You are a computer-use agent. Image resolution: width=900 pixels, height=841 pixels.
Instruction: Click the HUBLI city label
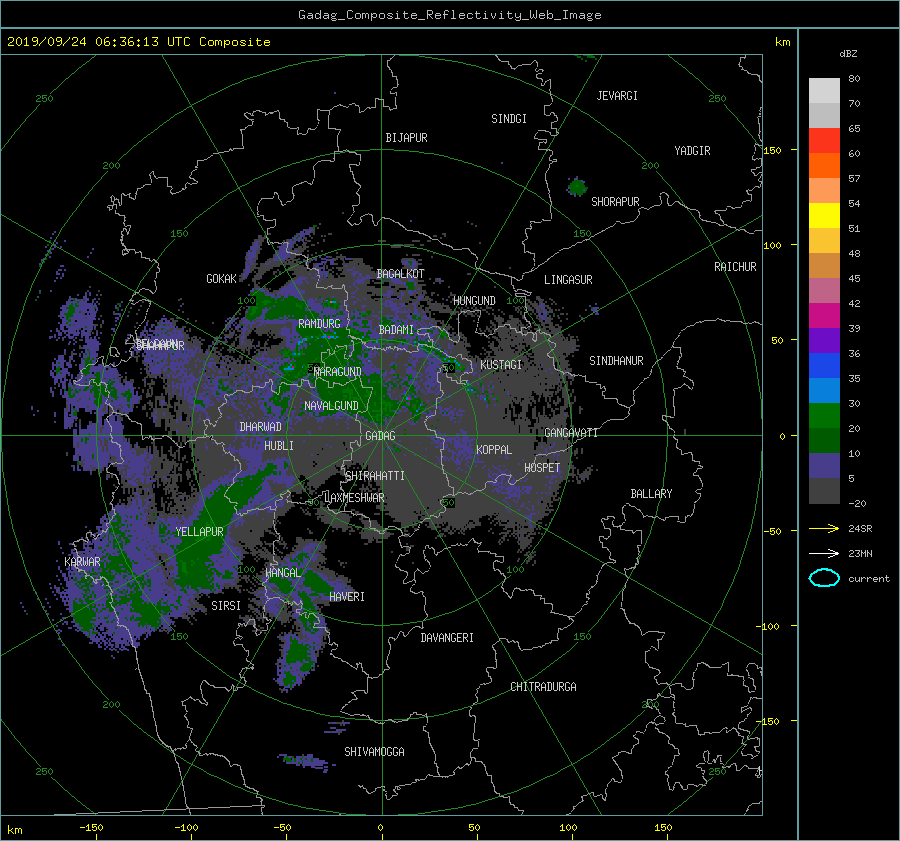click(279, 446)
